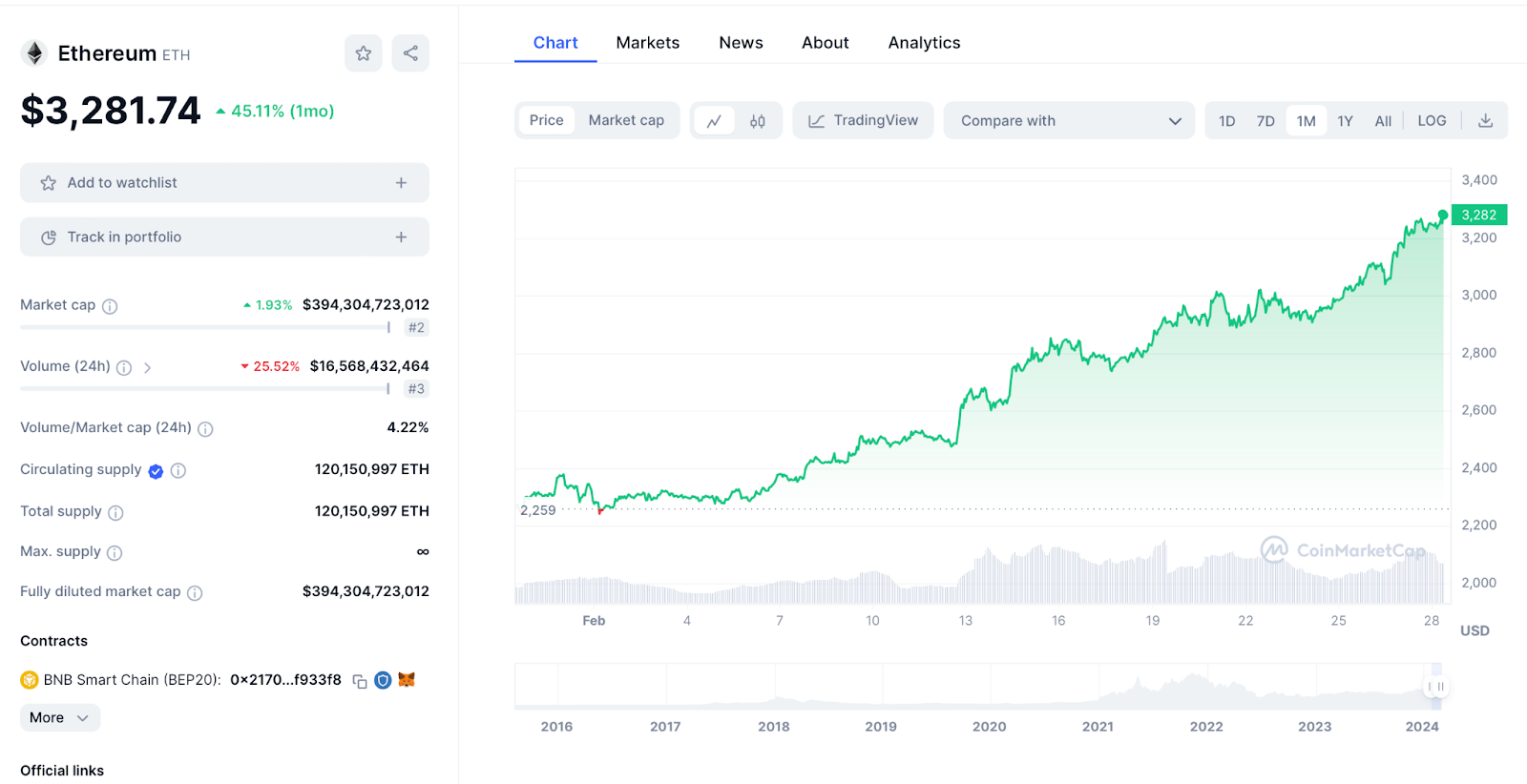Image resolution: width=1527 pixels, height=784 pixels.
Task: Switch to candlestick chart view icon
Action: coord(758,121)
